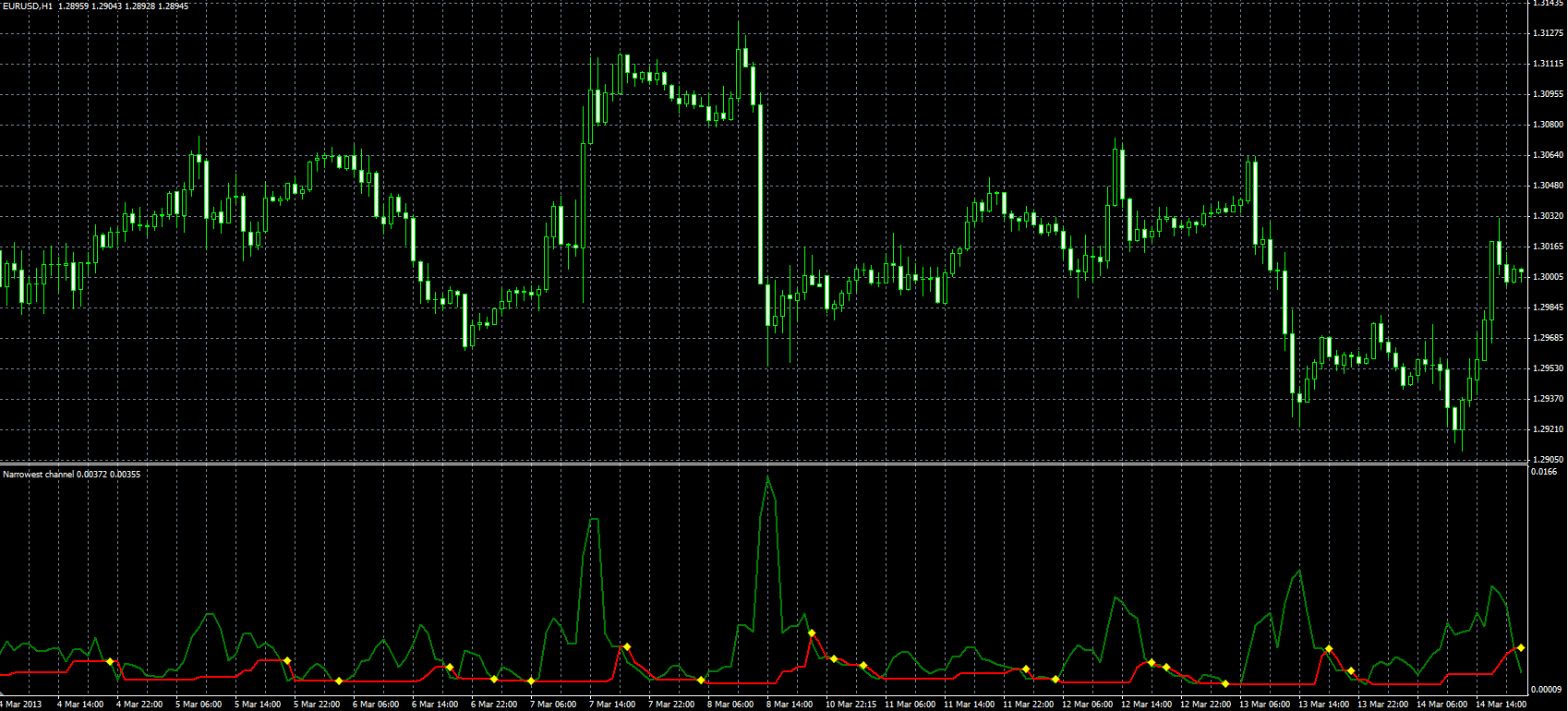
Task: Click the '12 Mar 06:00' time label
Action: pos(1087,705)
